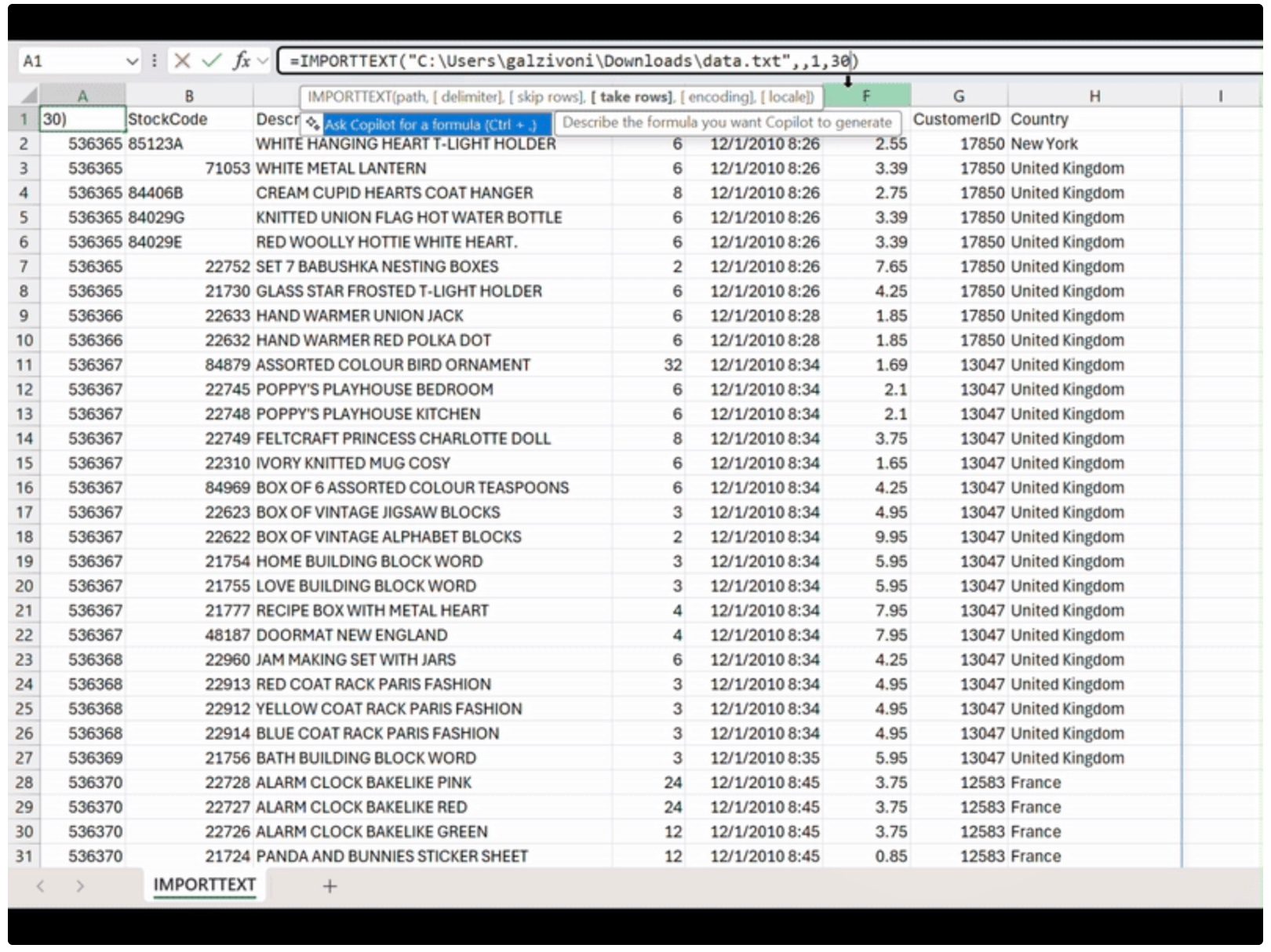Select column G header
The width and height of the screenshot is (1271, 952).
[958, 96]
